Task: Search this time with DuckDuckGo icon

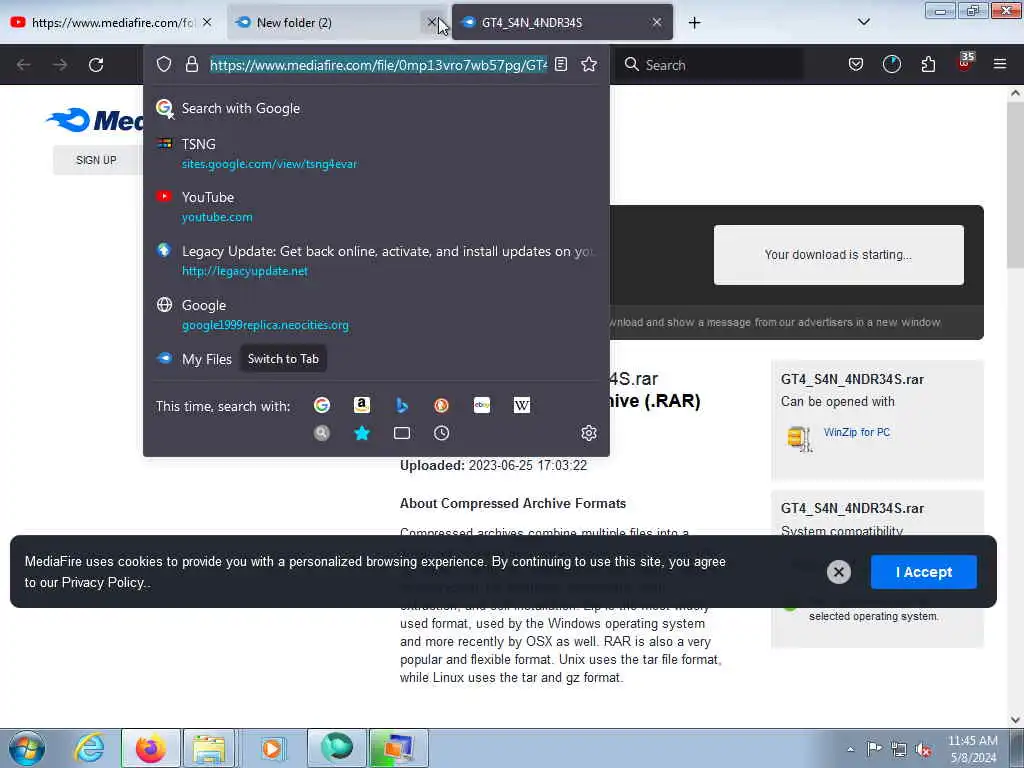Action: point(441,405)
